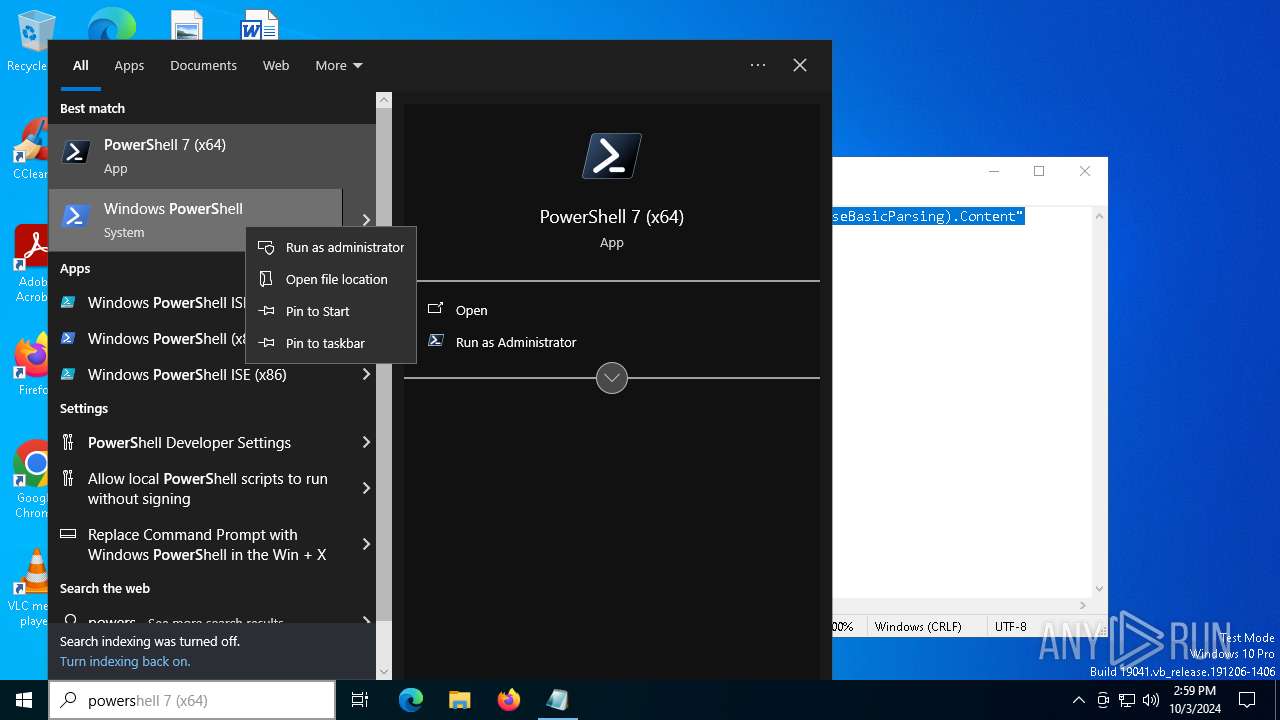Screen dimensions: 1280x720
Task: Switch to Notepad taskbar icon
Action: click(557, 700)
